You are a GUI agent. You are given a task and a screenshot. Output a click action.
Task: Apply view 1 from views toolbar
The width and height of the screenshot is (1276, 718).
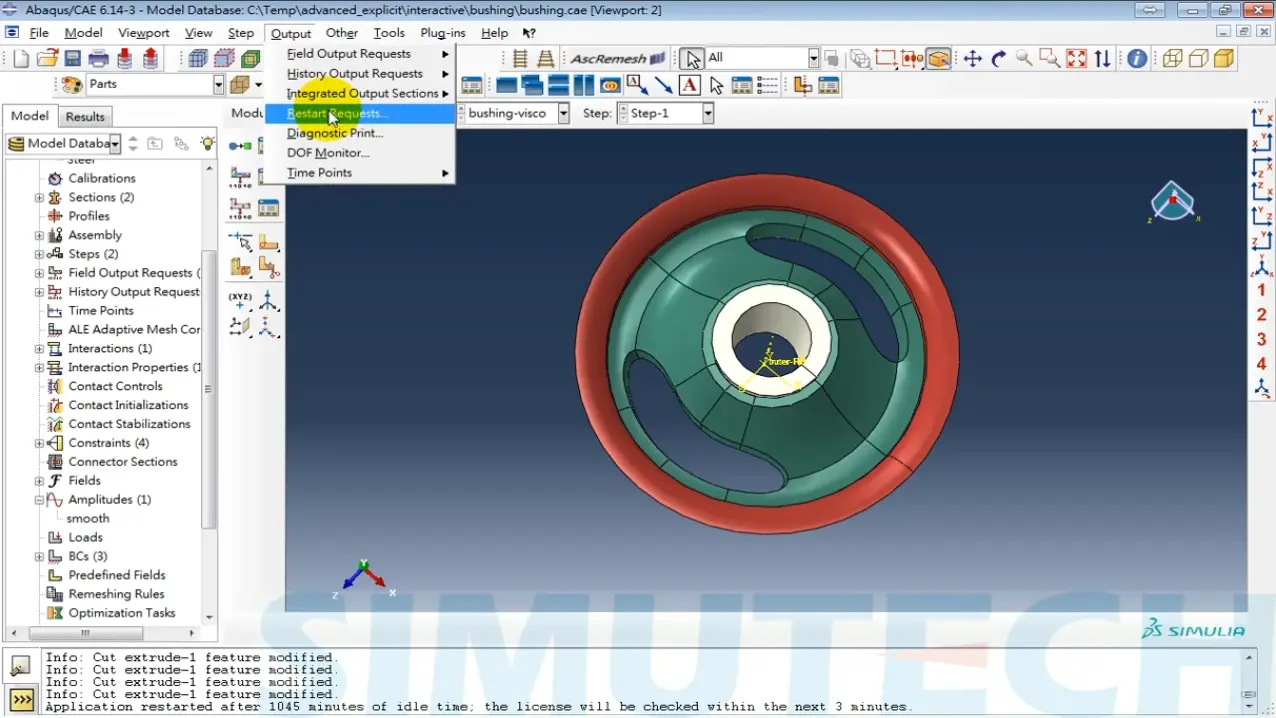1262,291
